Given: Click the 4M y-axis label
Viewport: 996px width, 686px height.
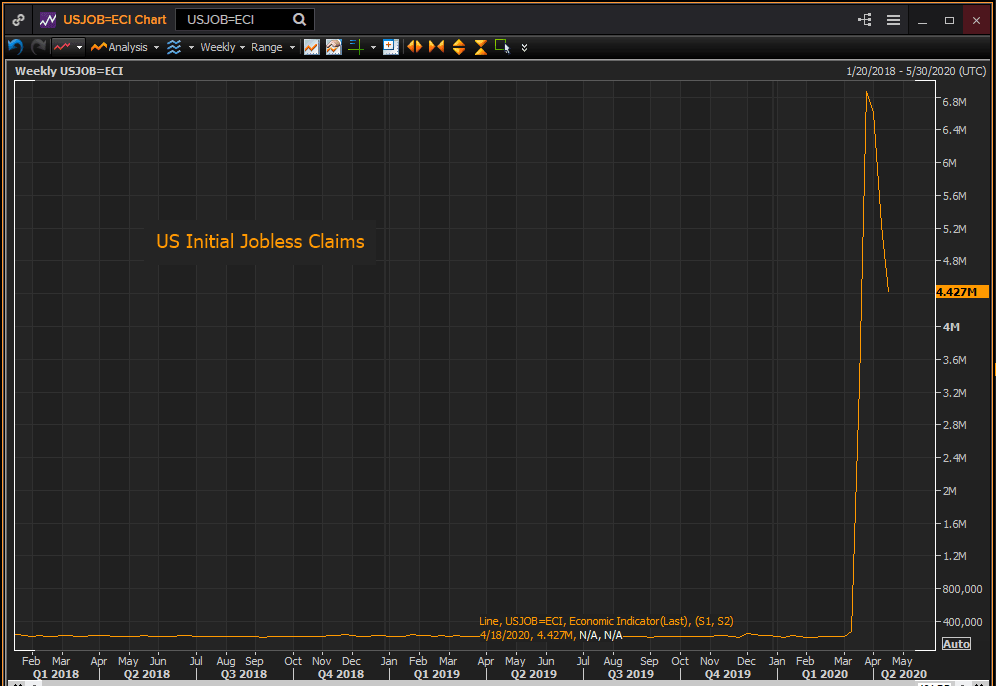Looking at the screenshot, I should pyautogui.click(x=951, y=326).
